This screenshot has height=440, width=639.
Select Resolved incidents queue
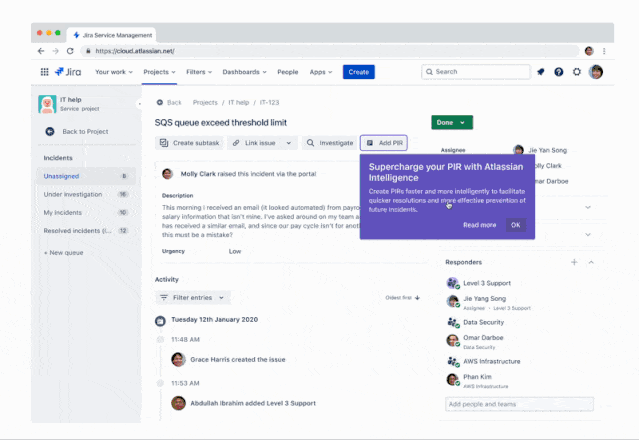86,231
